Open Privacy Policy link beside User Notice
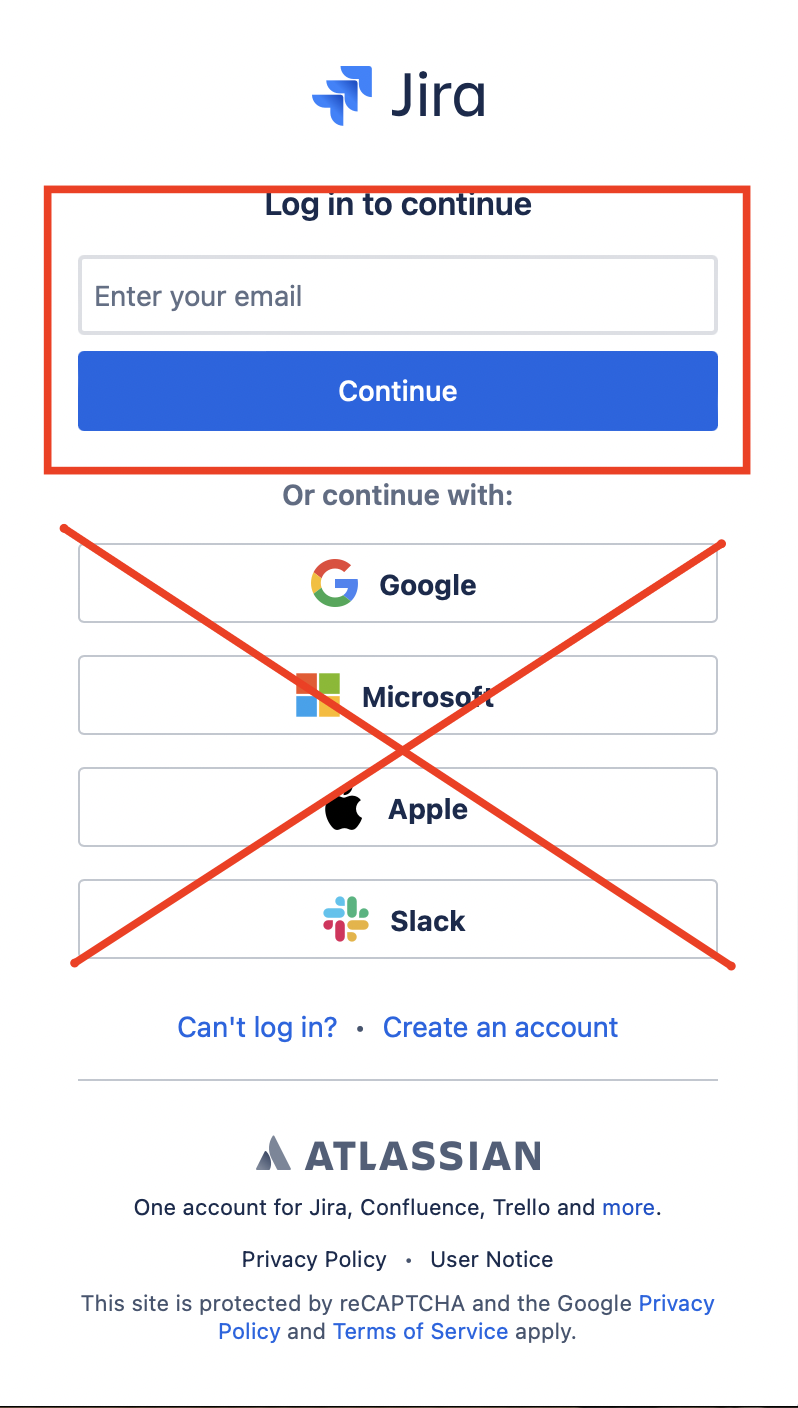This screenshot has height=1408, width=798. [314, 1259]
